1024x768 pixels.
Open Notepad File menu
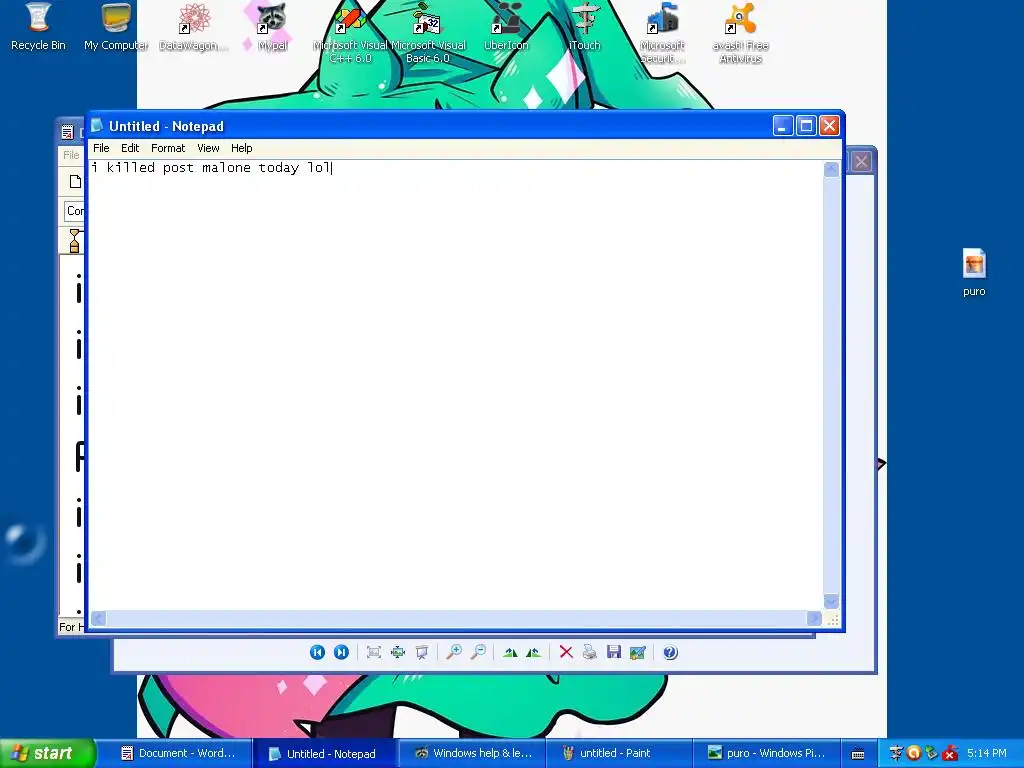[101, 148]
